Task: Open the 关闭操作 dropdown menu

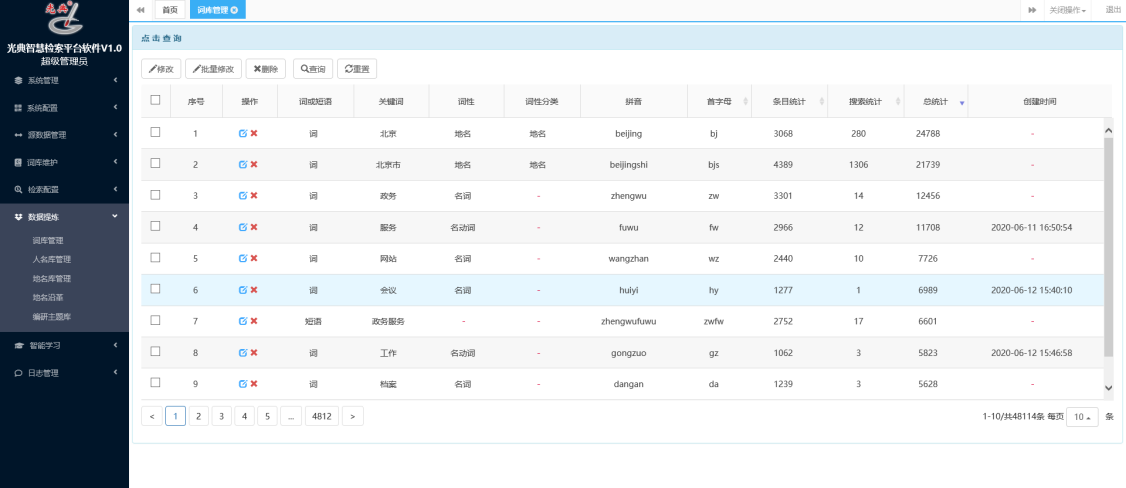Action: point(1067,10)
